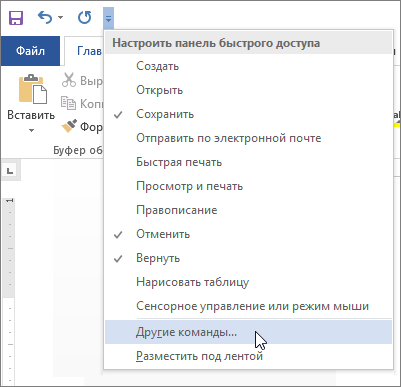Open the Undo history dropdown arrow
Image resolution: width=401 pixels, height=387 pixels.
pos(60,17)
